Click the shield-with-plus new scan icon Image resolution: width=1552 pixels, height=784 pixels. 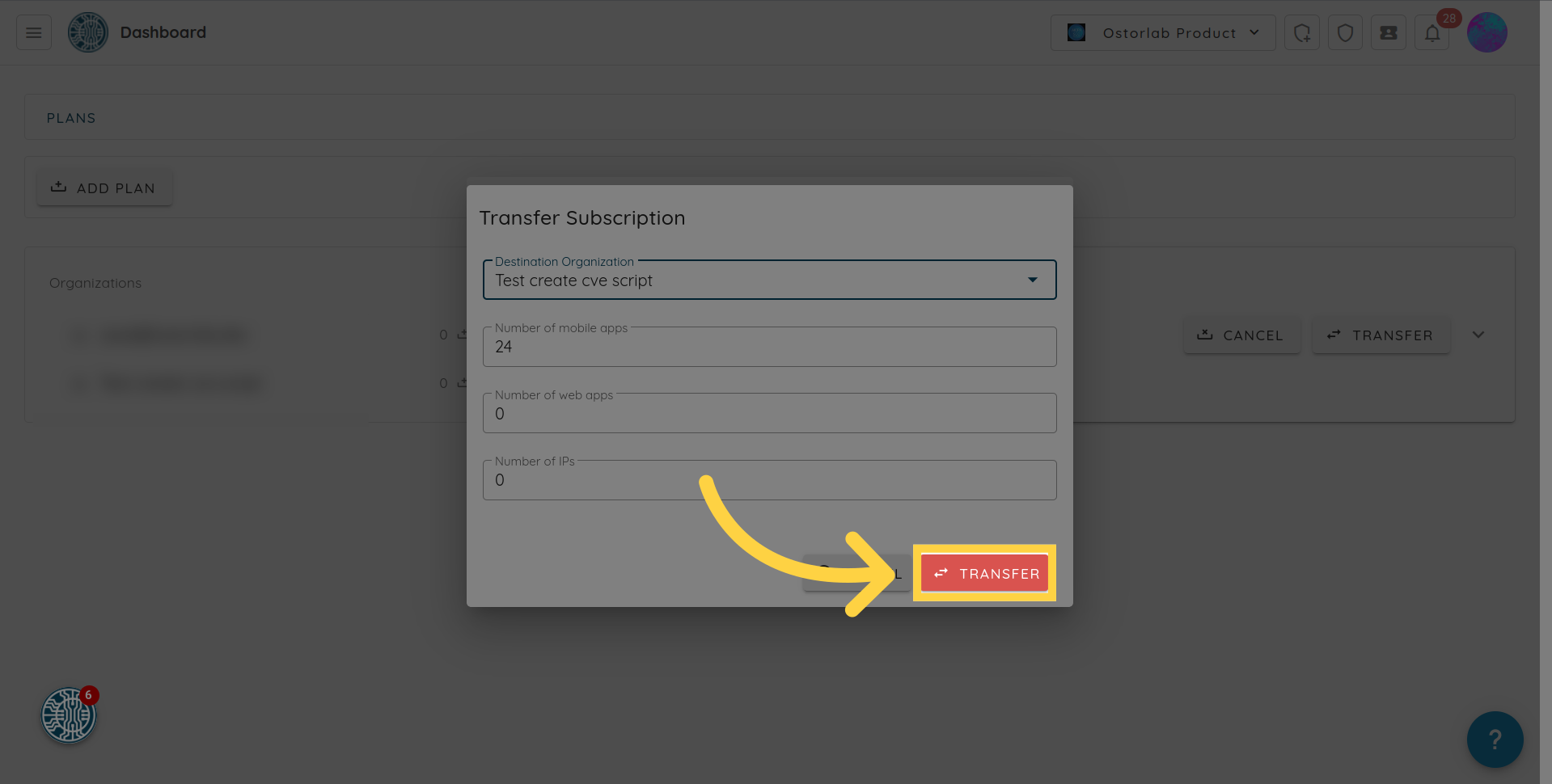tap(1302, 33)
